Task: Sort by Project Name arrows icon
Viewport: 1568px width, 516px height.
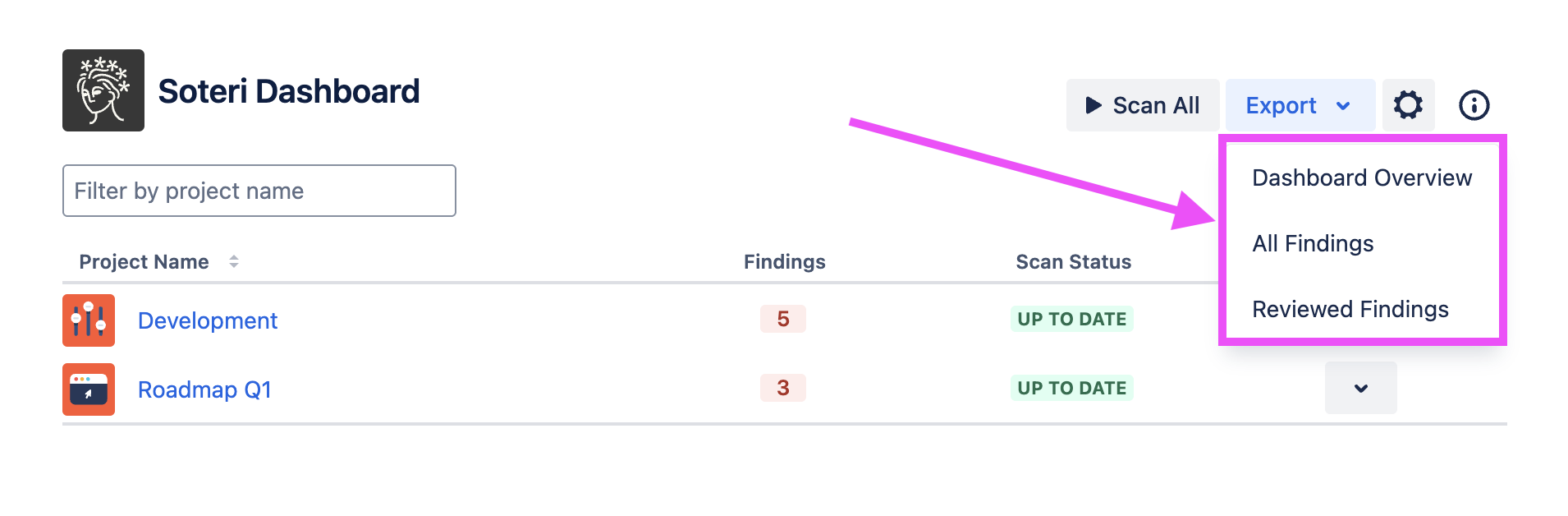Action: coord(234,261)
